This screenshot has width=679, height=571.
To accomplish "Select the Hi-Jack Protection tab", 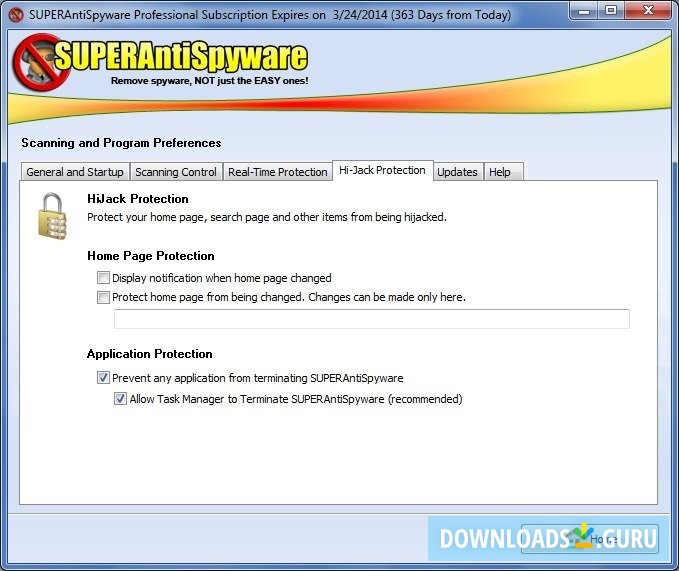I will [x=382, y=171].
